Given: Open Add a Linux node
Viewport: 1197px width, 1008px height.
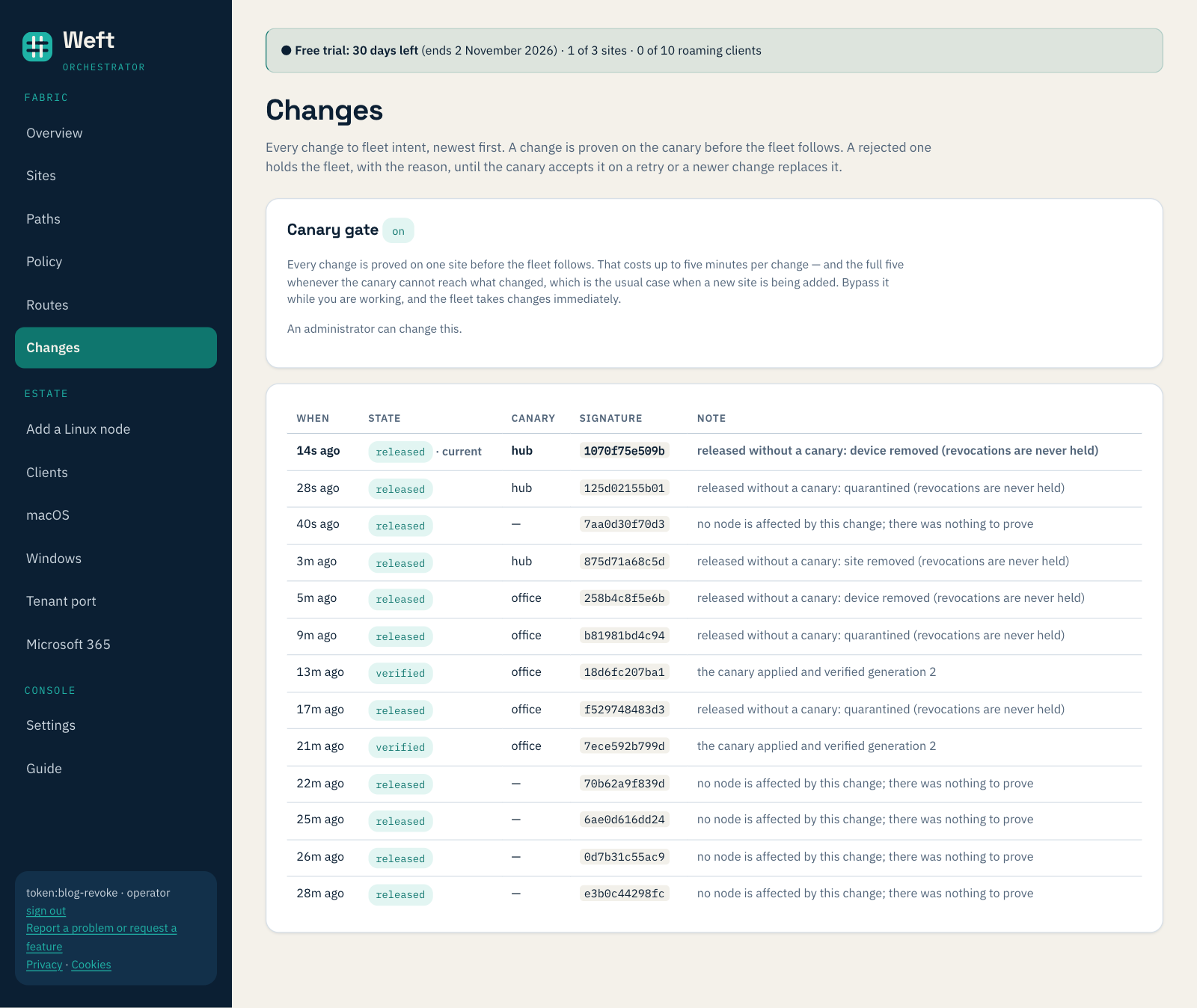Looking at the screenshot, I should click(116, 429).
